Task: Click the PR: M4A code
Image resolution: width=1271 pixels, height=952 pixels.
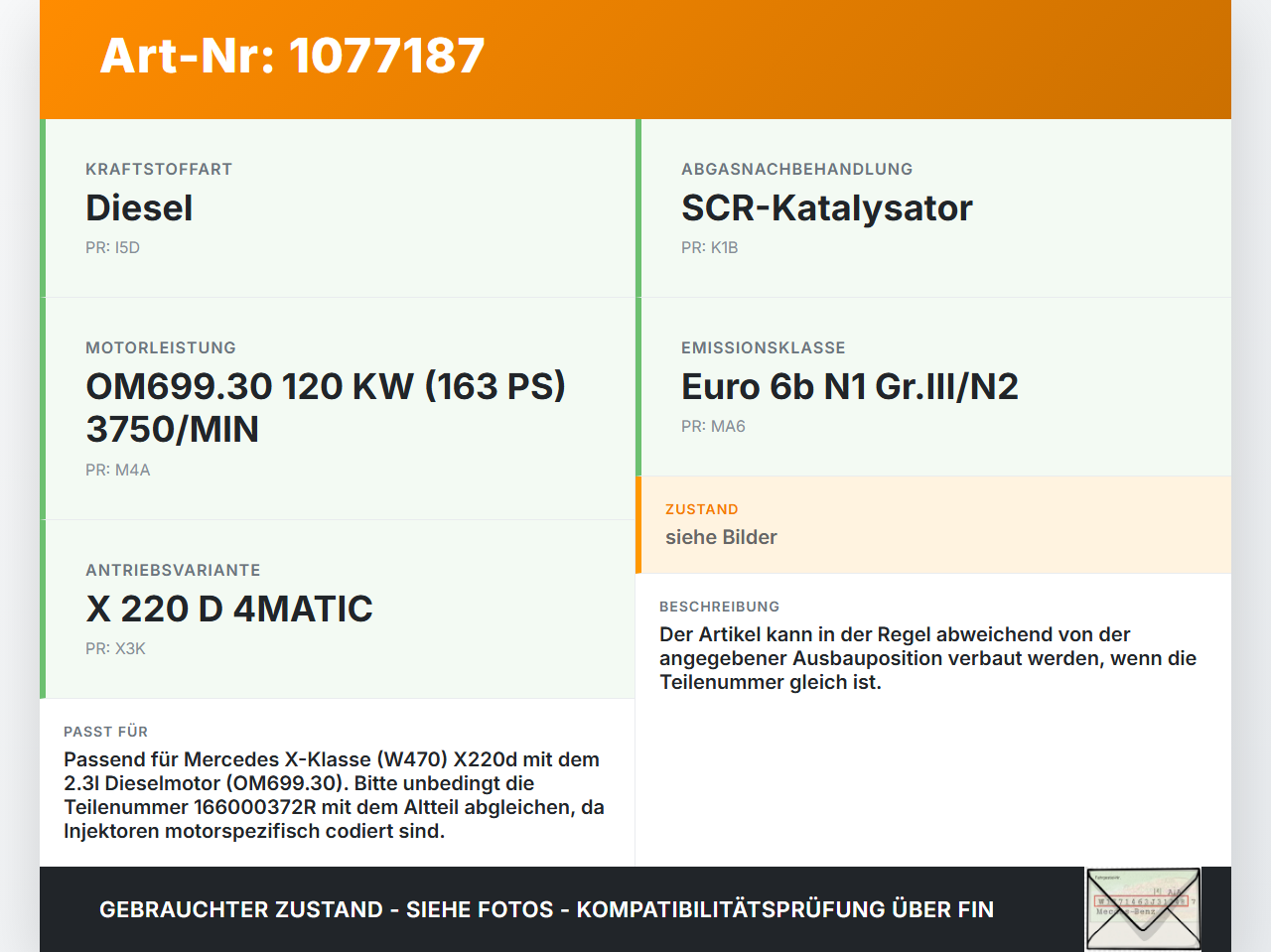Action: [x=117, y=471]
